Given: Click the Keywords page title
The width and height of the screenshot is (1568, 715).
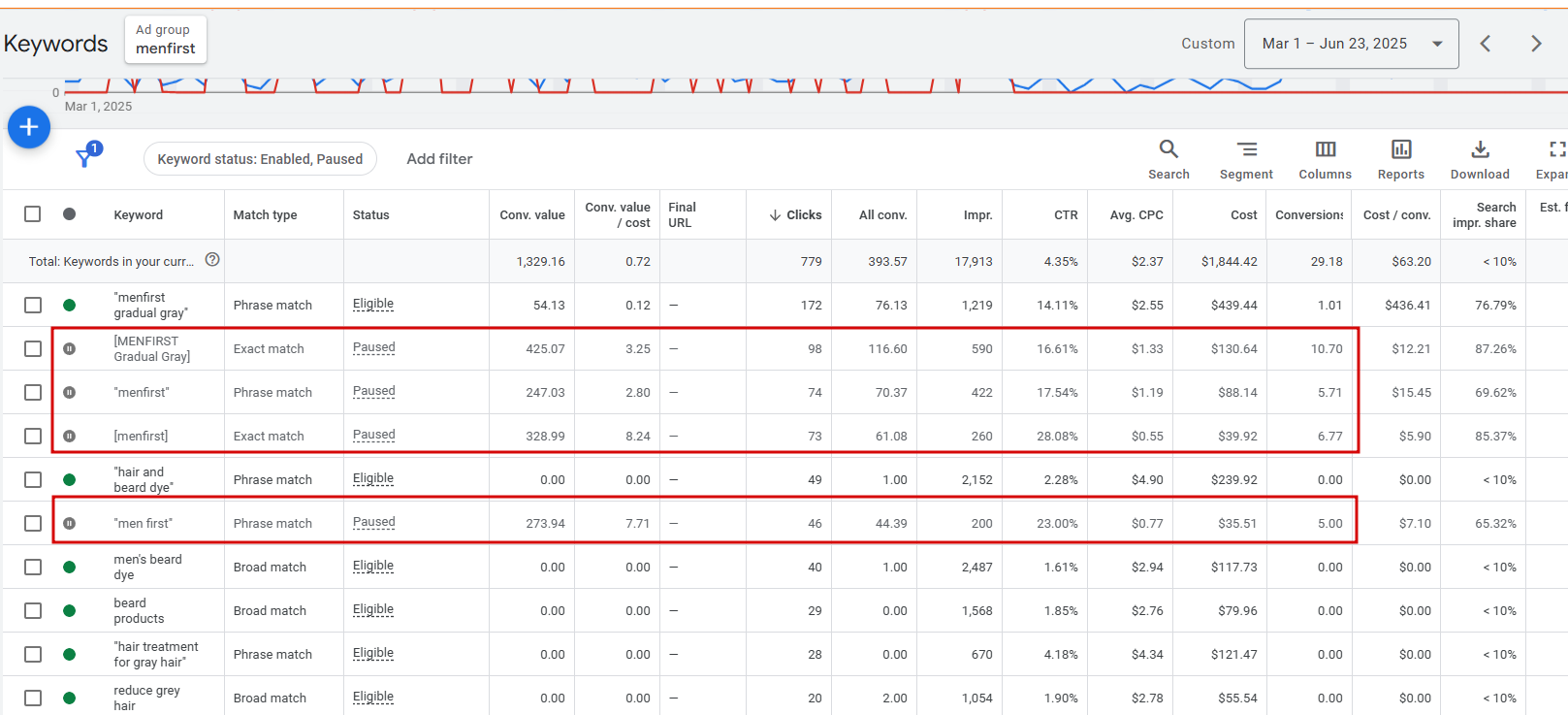Looking at the screenshot, I should 55,44.
